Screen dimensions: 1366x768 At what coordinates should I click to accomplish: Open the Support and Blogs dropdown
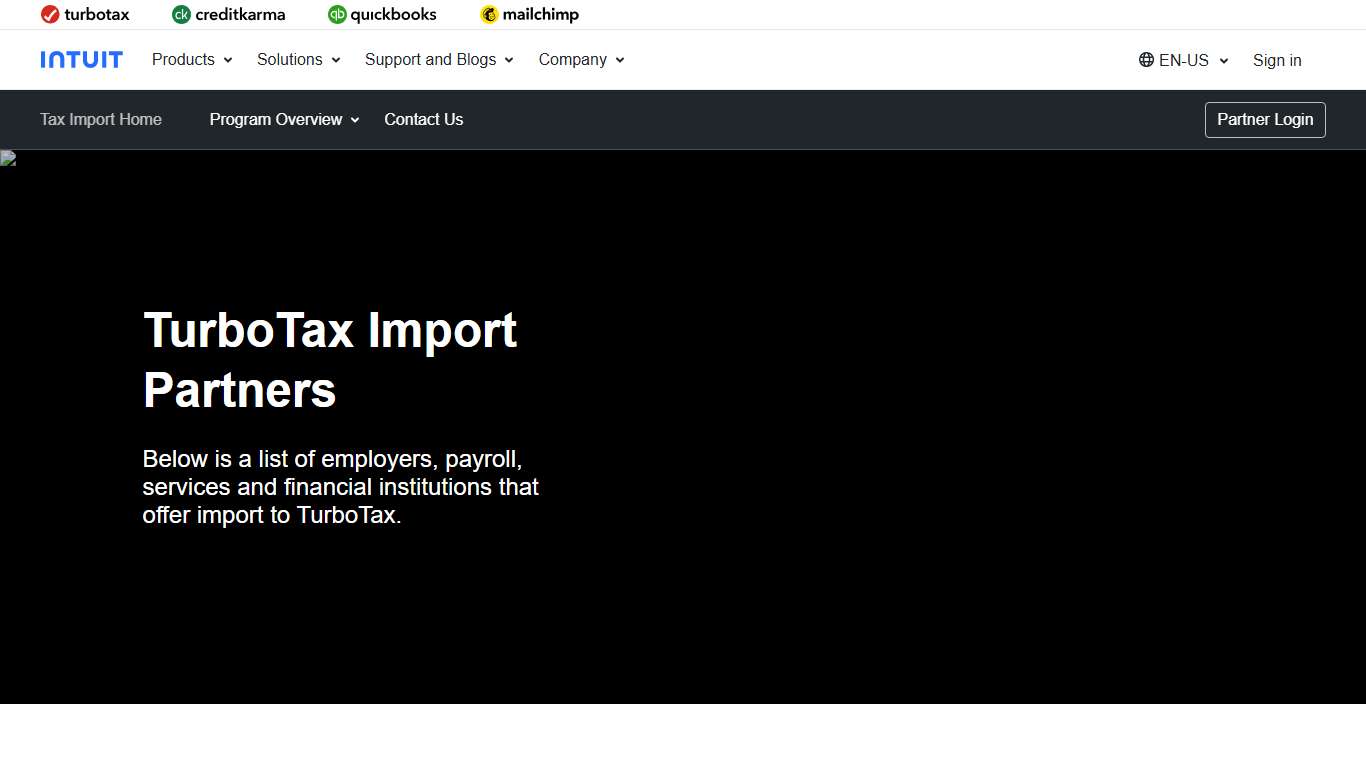pyautogui.click(x=438, y=60)
